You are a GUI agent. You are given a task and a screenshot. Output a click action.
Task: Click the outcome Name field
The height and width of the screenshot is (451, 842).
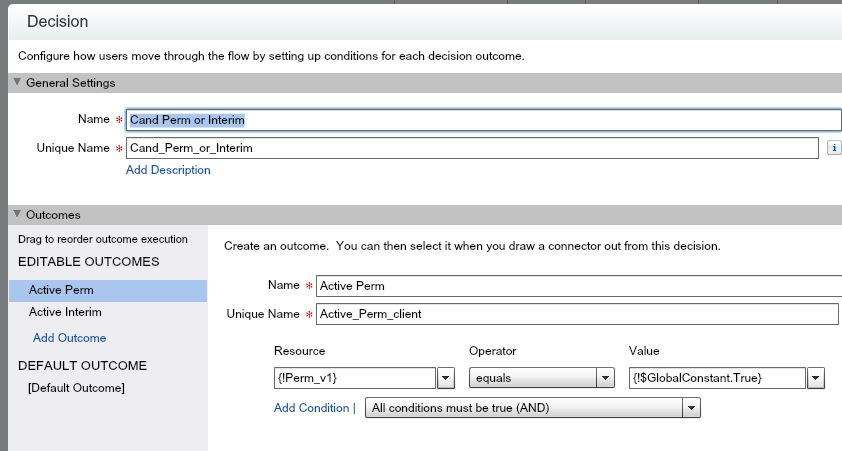[576, 286]
